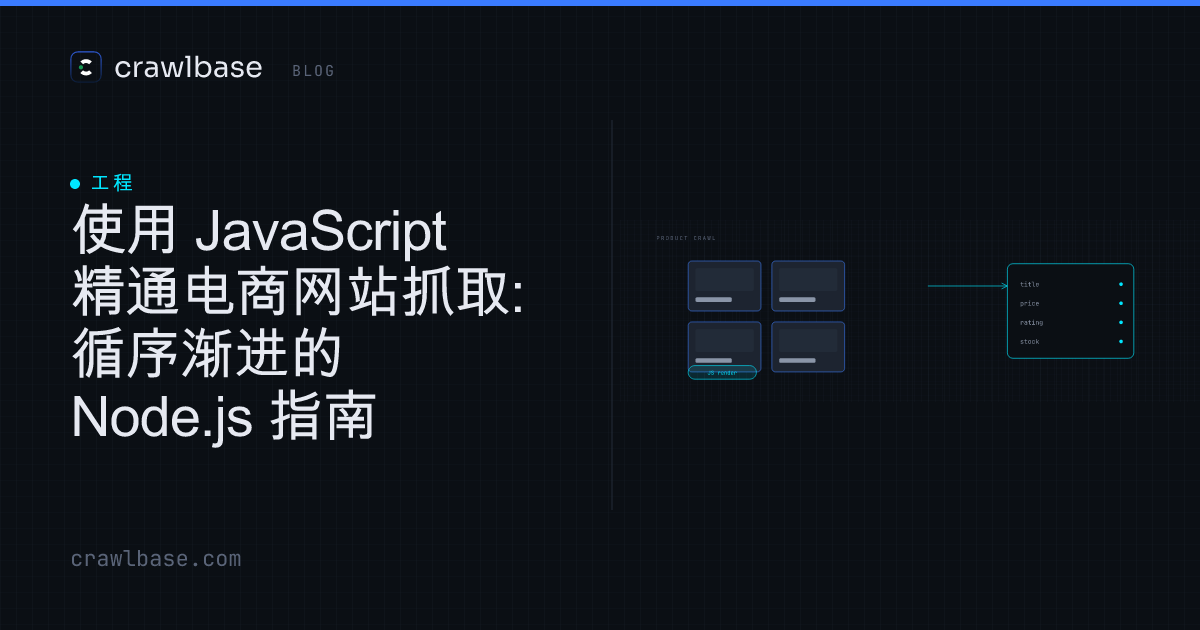1200x630 pixels.
Task: Click the 'title' field row
Action: coord(1070,284)
